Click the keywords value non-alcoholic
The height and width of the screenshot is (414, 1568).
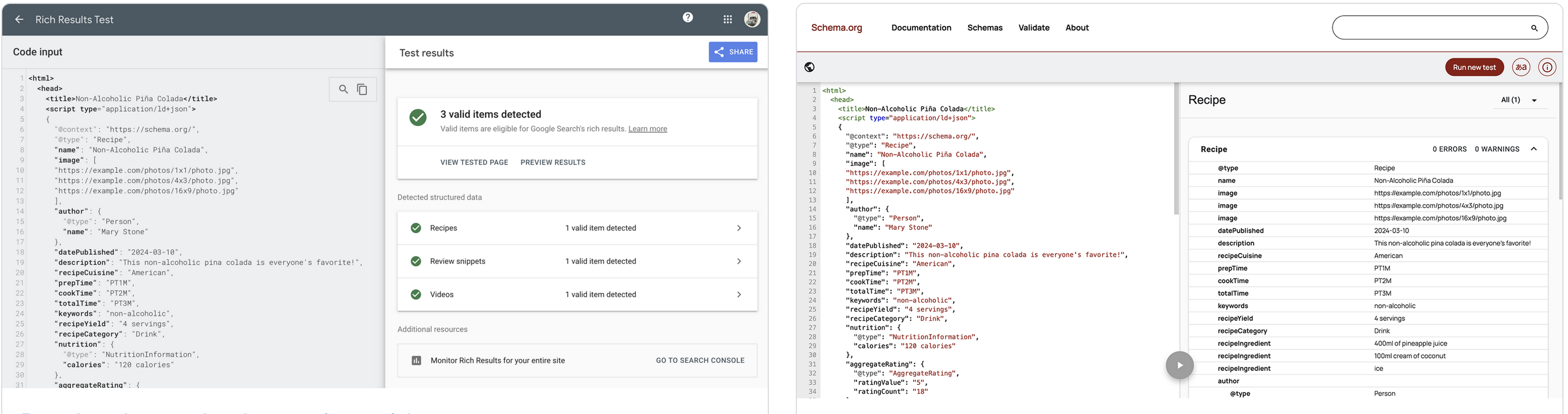coord(1395,306)
